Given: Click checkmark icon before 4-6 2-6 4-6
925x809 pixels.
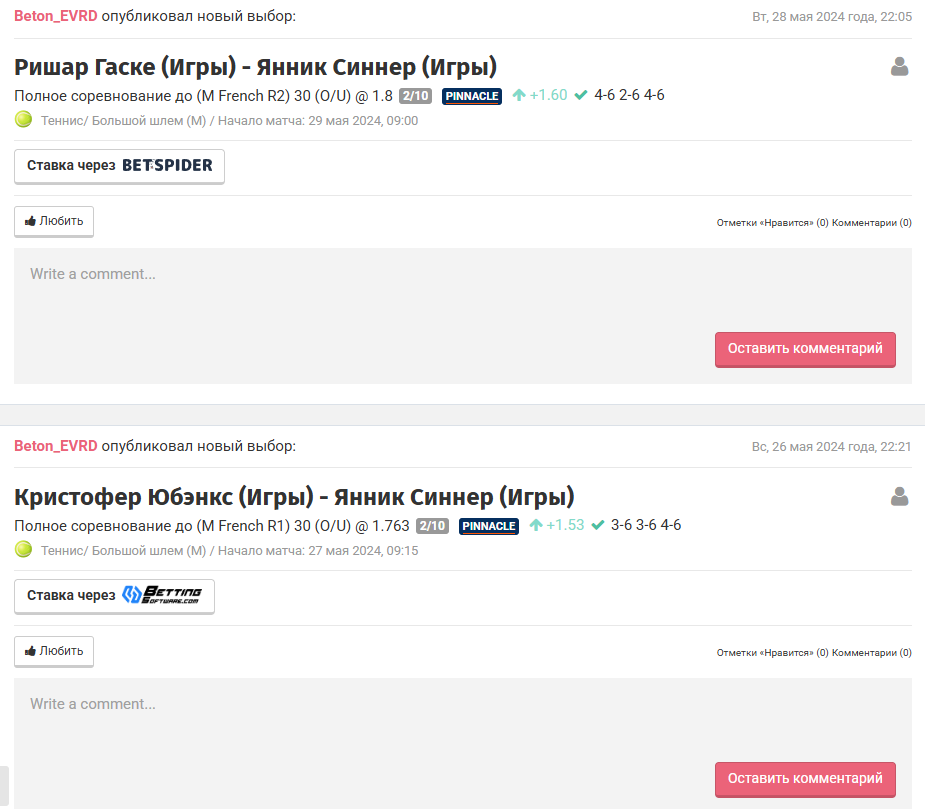Looking at the screenshot, I should (x=581, y=95).
